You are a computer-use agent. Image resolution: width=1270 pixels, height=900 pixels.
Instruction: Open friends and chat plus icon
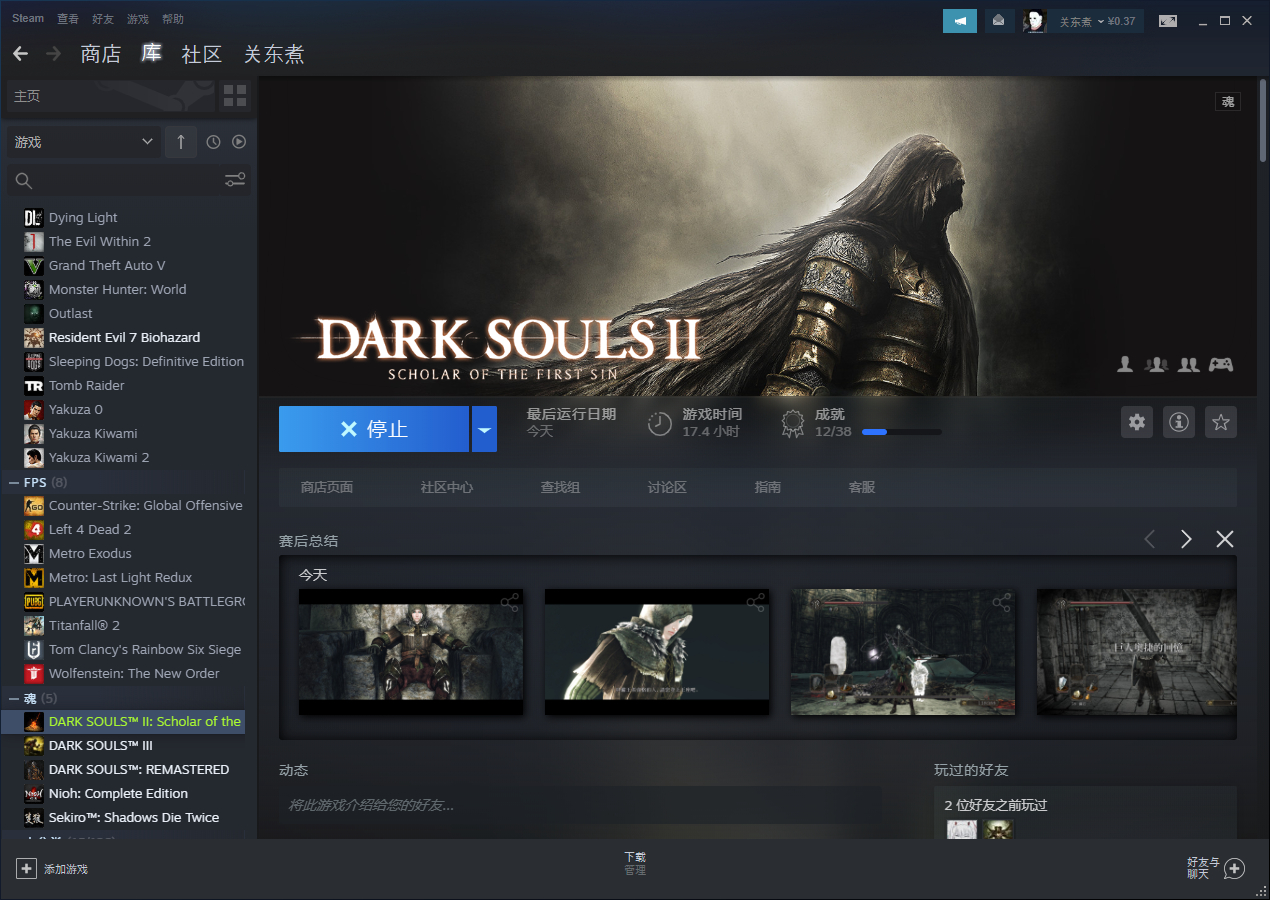[1235, 868]
